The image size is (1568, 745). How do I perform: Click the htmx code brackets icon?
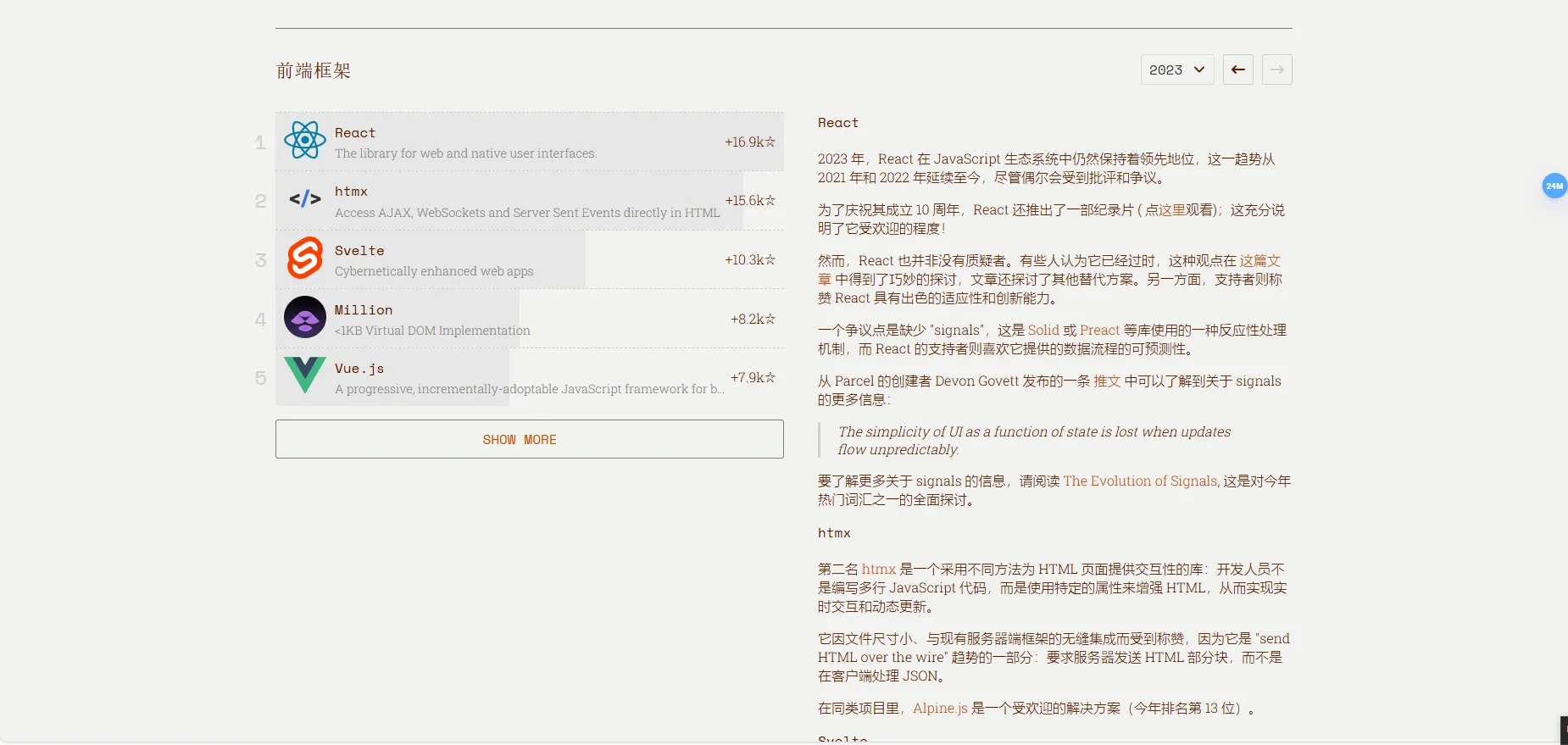(x=305, y=200)
